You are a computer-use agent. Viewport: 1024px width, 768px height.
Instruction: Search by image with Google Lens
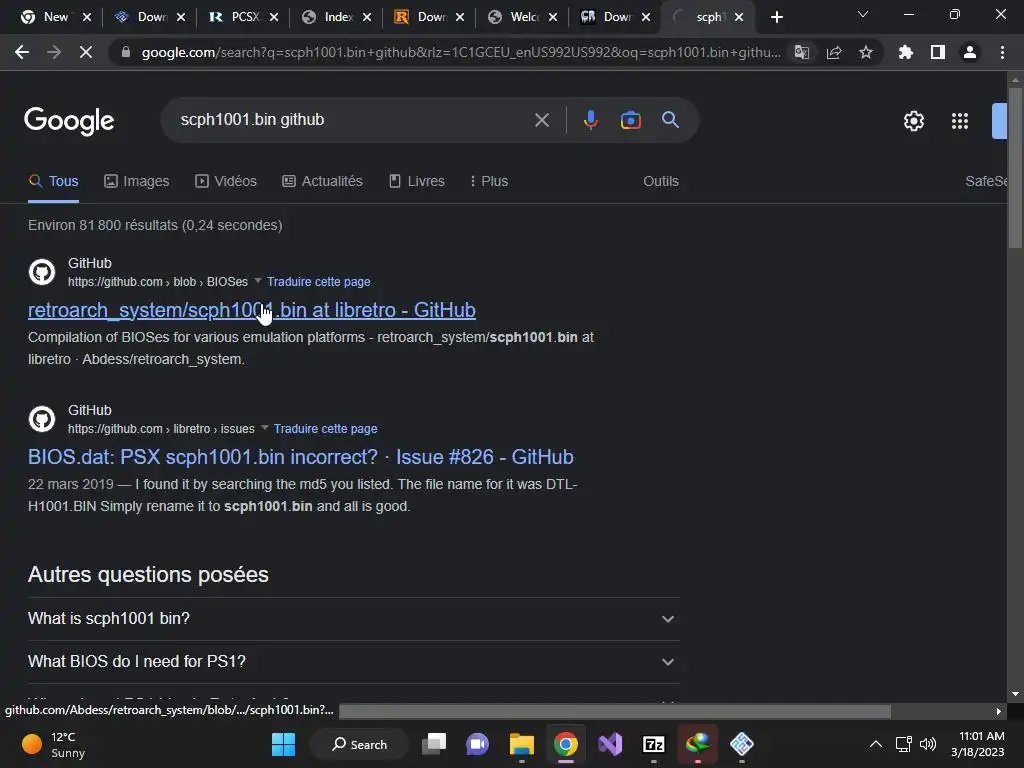[x=630, y=120]
